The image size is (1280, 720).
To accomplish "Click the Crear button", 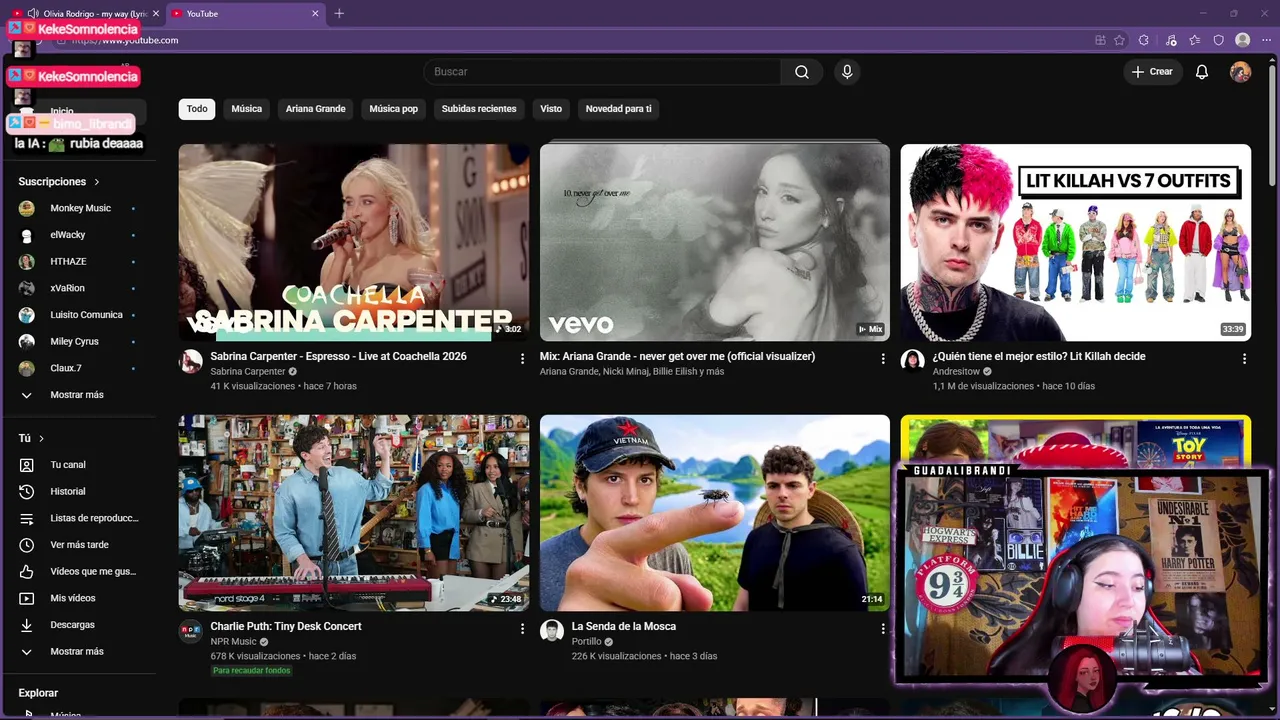I will (1152, 72).
